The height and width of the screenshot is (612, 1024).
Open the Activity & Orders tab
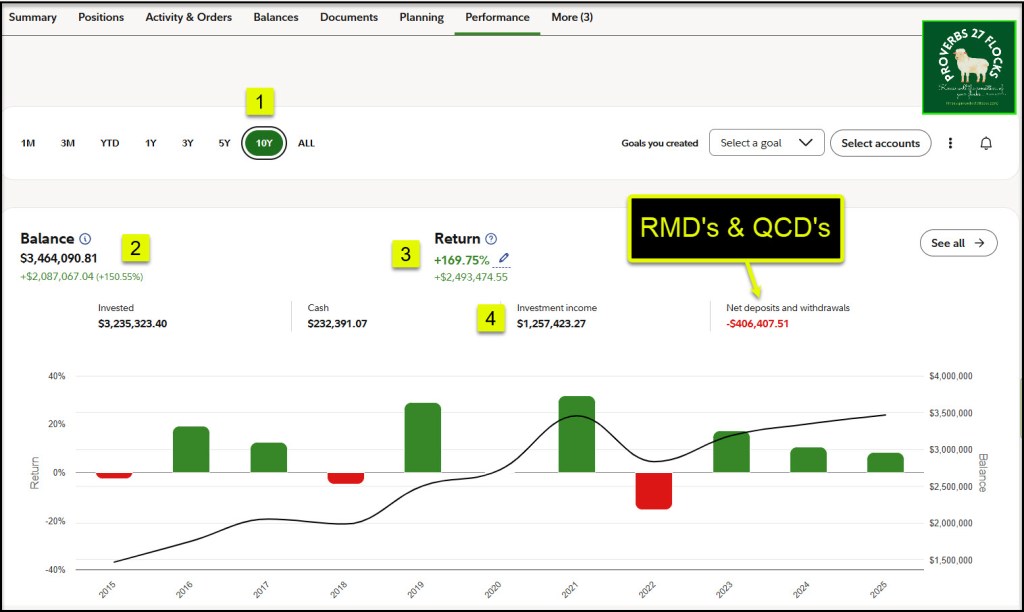coord(188,17)
